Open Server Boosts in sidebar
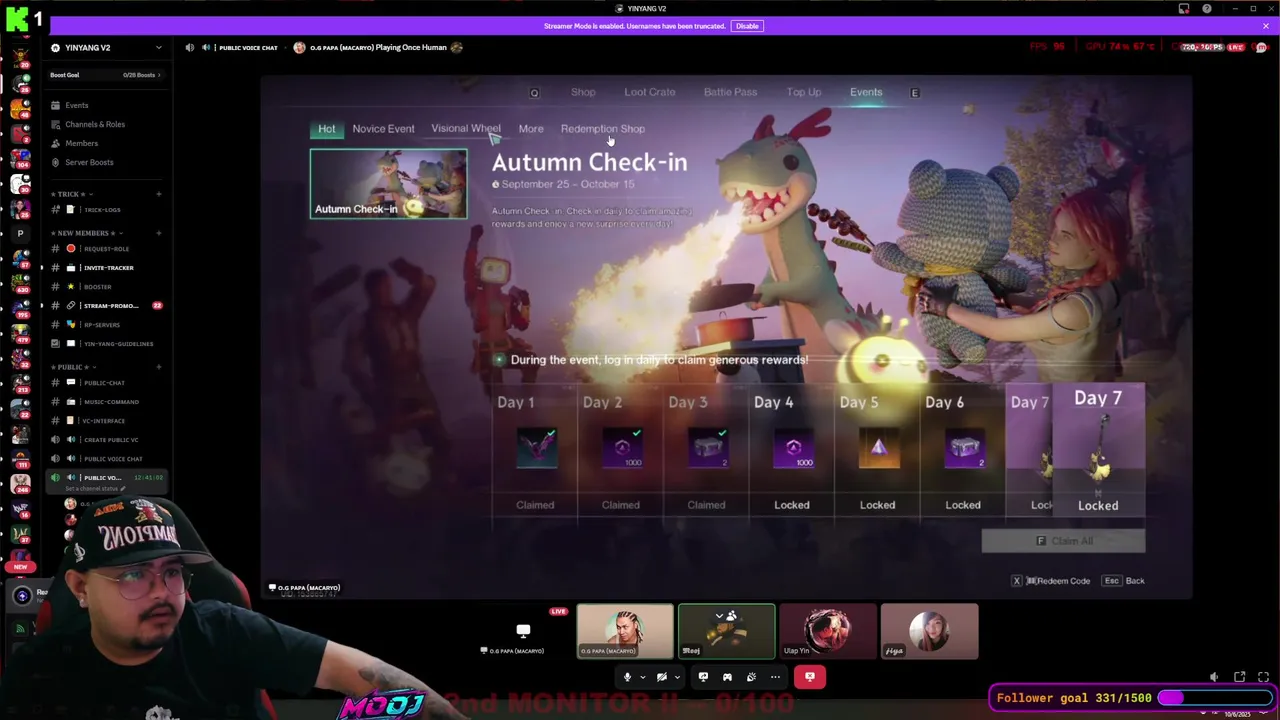 pyautogui.click(x=89, y=162)
